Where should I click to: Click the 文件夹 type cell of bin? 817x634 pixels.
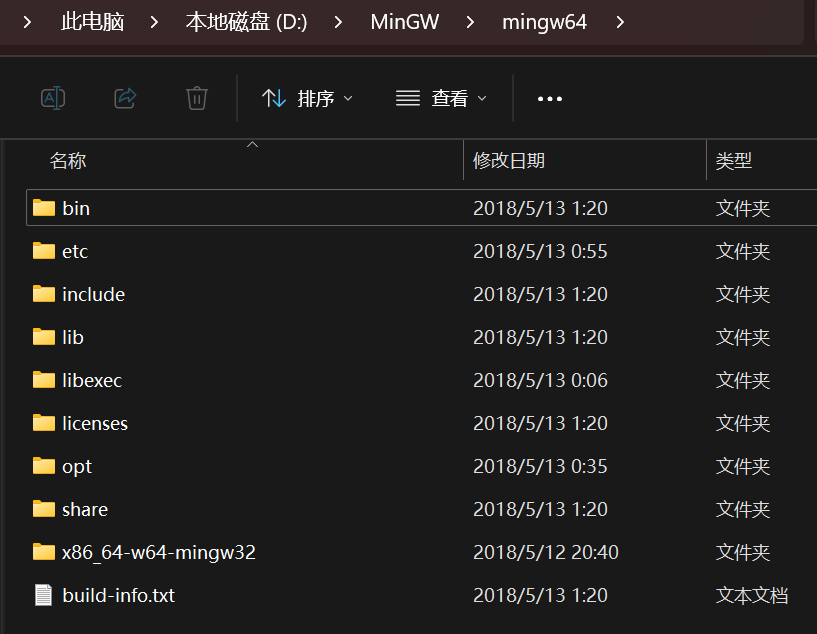743,208
